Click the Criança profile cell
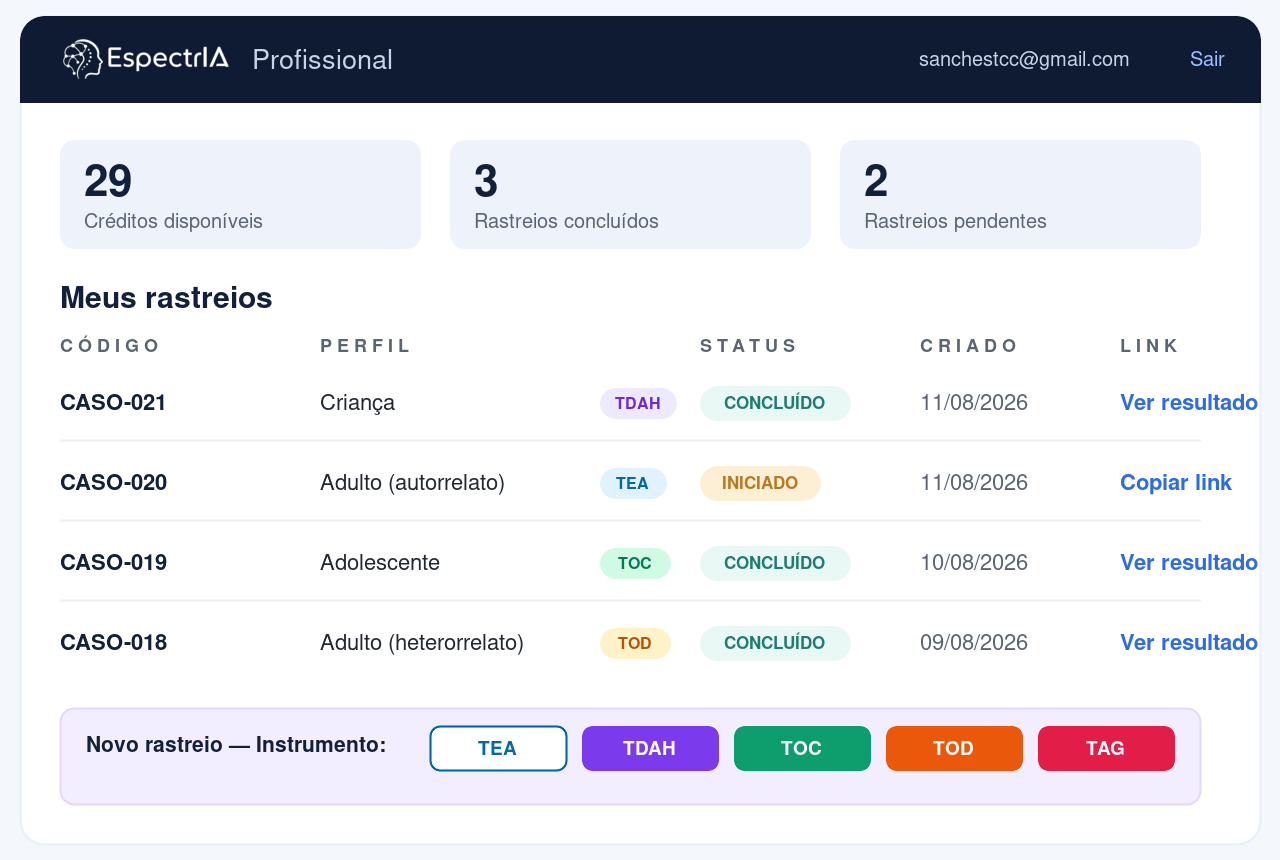1280x860 pixels. click(x=357, y=403)
